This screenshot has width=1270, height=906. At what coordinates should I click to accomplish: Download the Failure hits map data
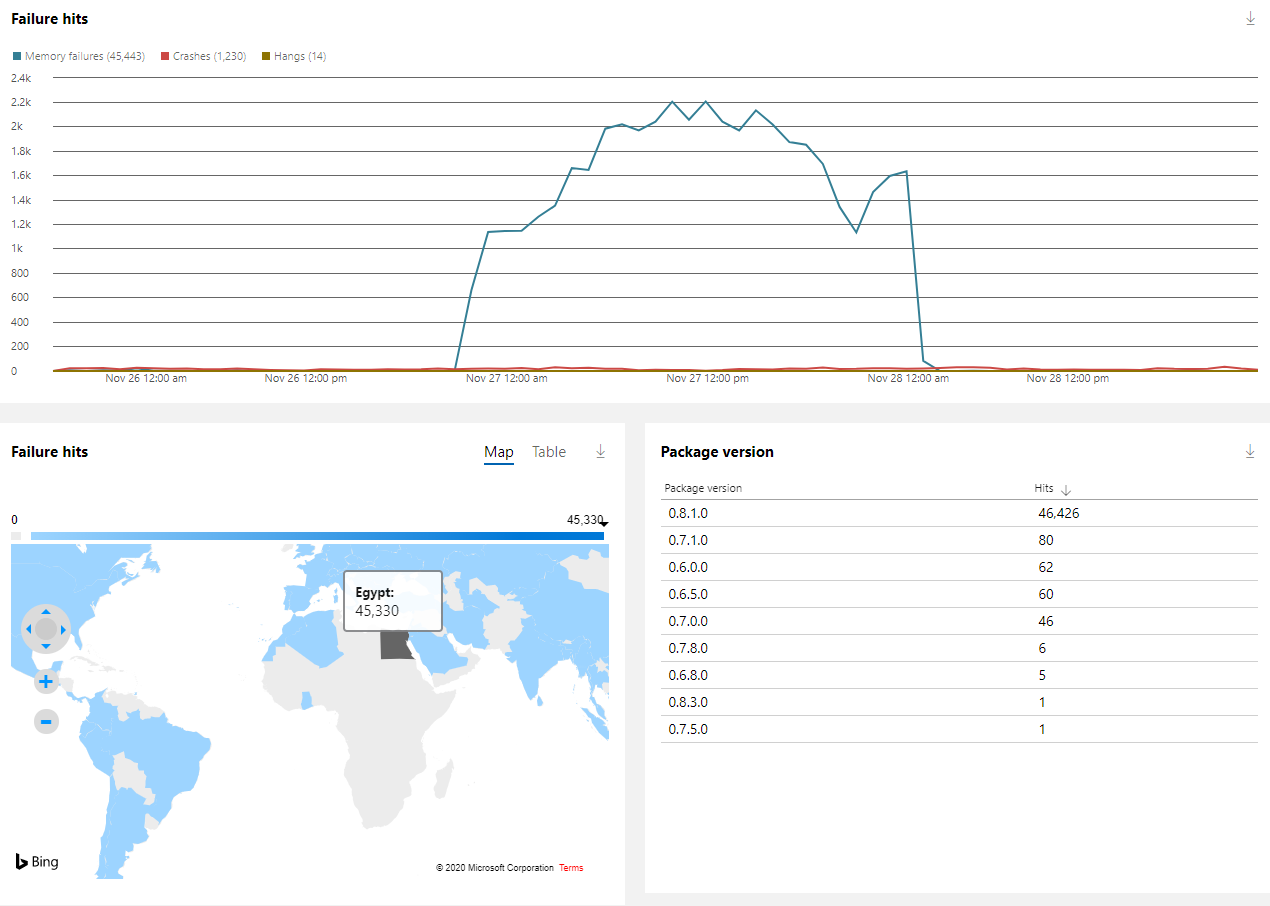[600, 451]
